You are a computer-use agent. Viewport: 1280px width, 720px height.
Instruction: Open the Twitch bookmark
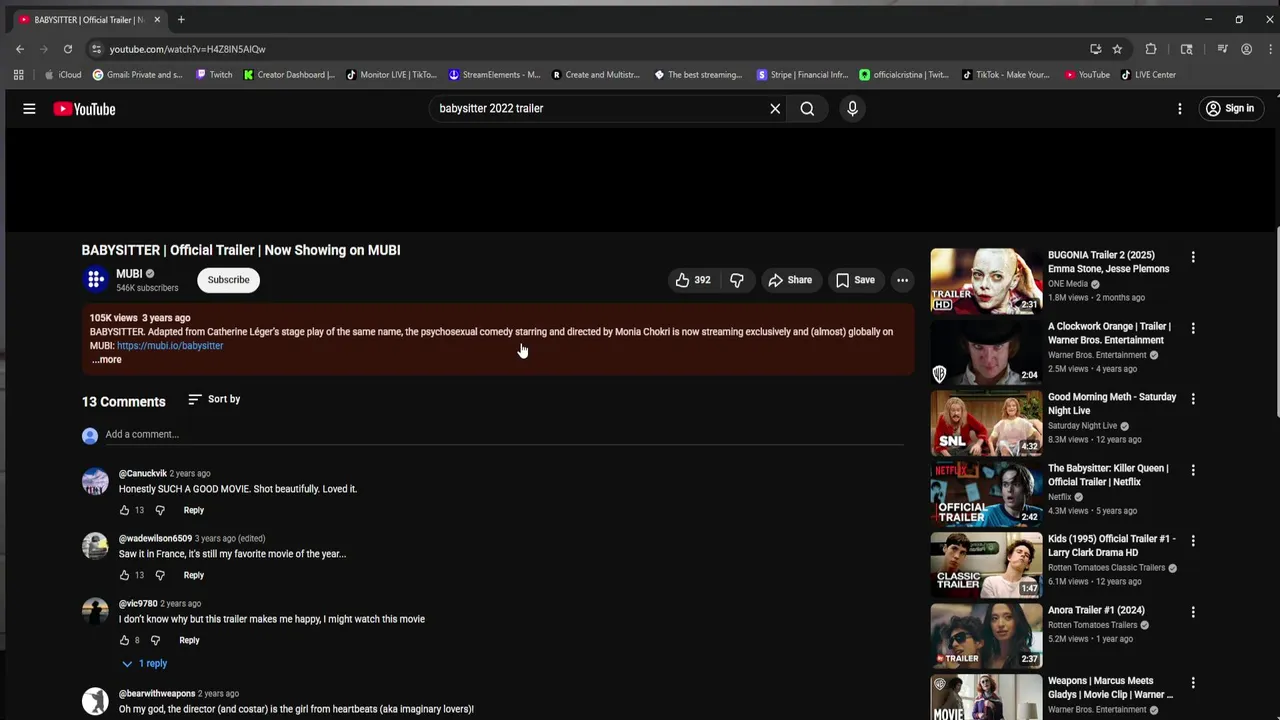[x=214, y=75]
